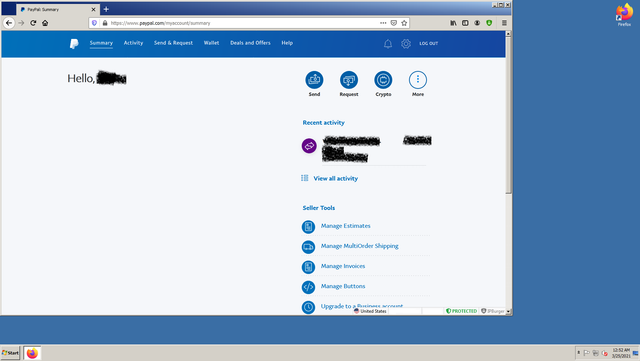Open the Manage Invoices link
This screenshot has width=640, height=361.
coord(343,266)
